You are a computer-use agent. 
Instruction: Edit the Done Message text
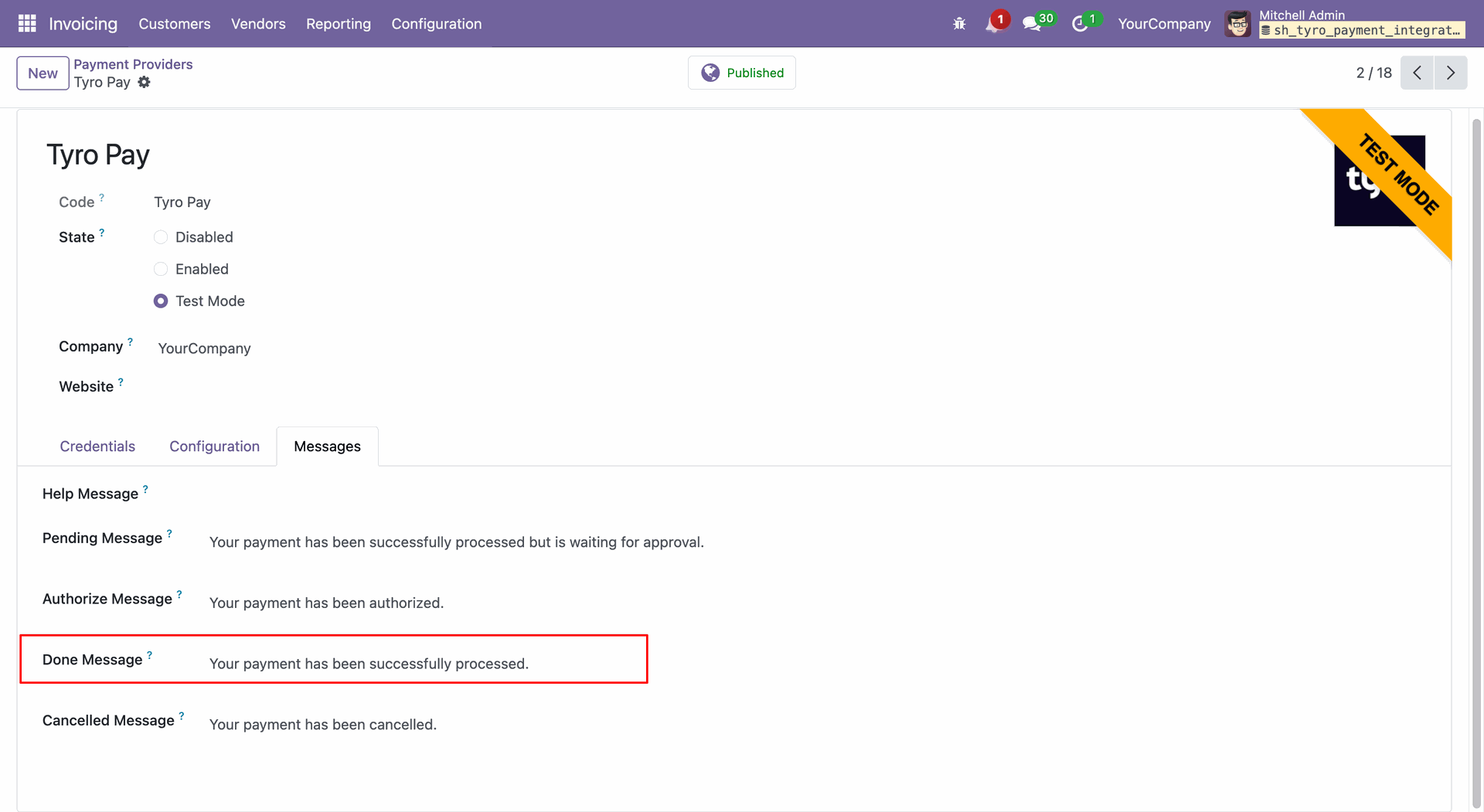pyautogui.click(x=369, y=664)
